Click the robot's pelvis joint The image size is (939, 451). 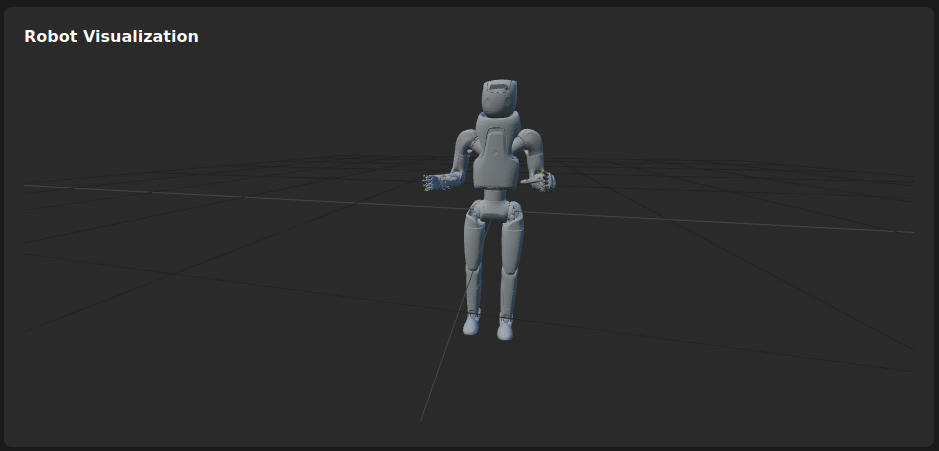pos(495,210)
